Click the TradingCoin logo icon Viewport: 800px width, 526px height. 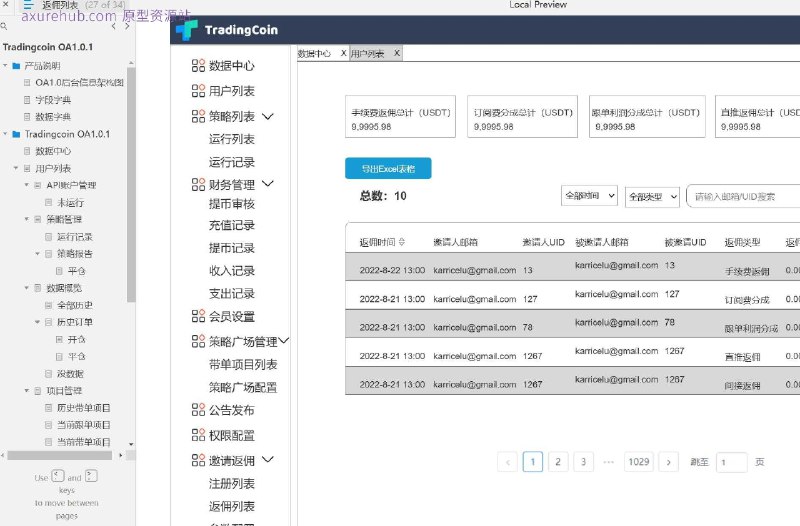[x=187, y=30]
